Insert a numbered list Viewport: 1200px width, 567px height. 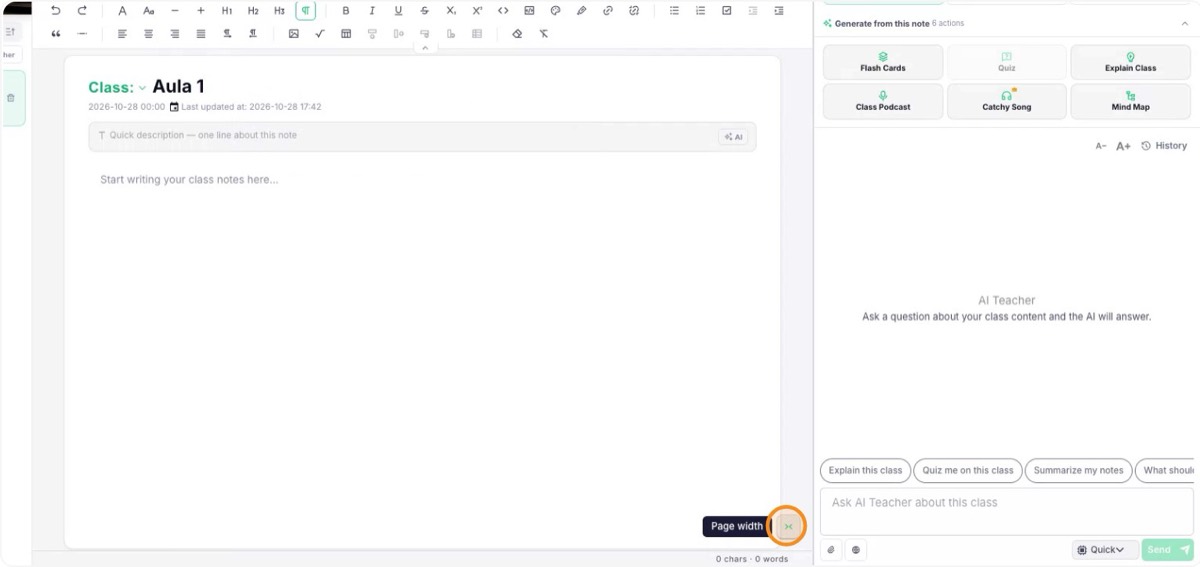(700, 10)
